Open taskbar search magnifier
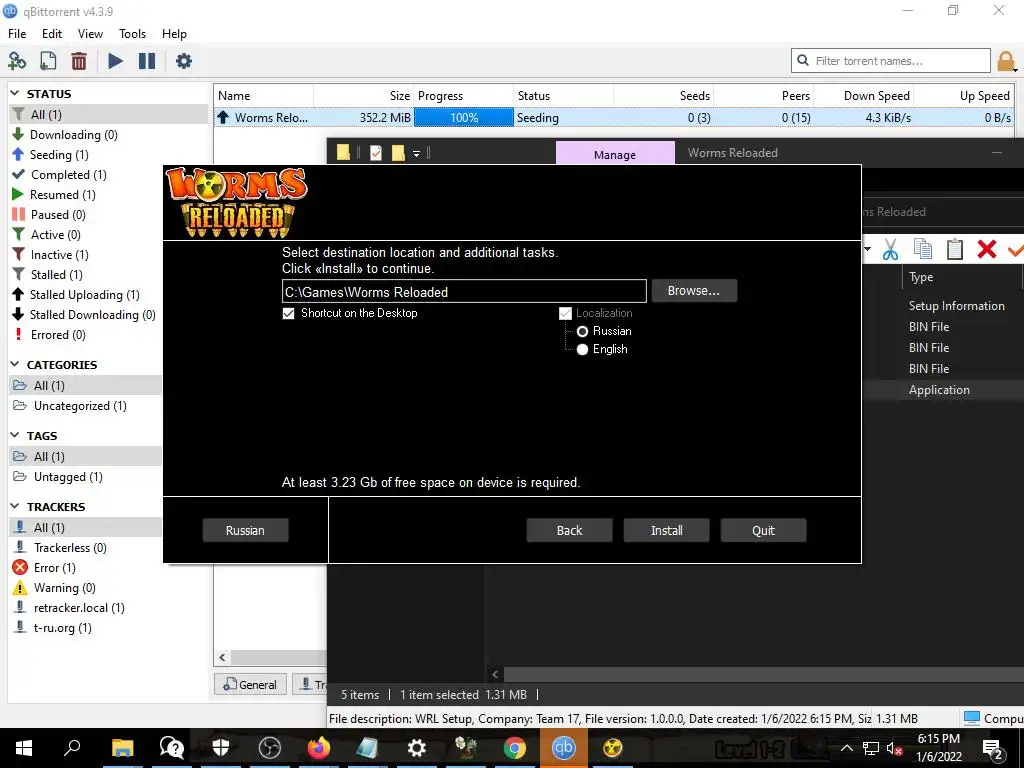The width and height of the screenshot is (1024, 768). 72,748
